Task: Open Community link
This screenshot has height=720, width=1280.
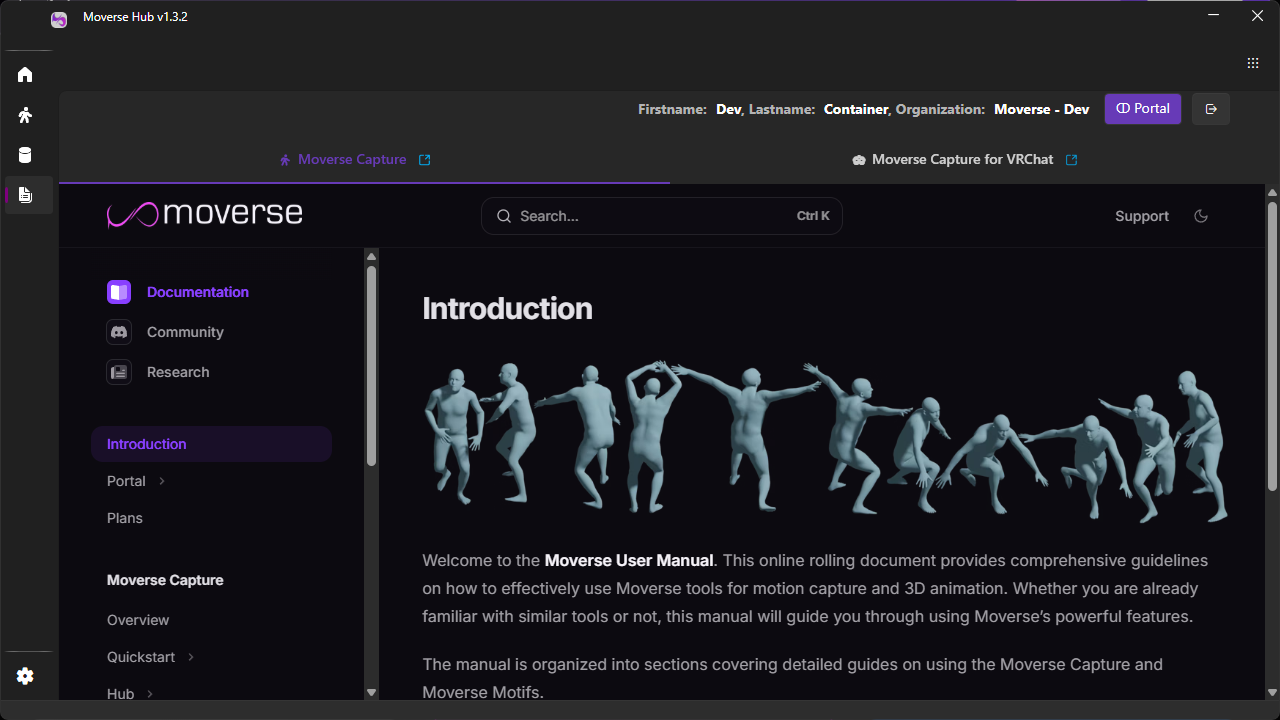Action: point(185,332)
